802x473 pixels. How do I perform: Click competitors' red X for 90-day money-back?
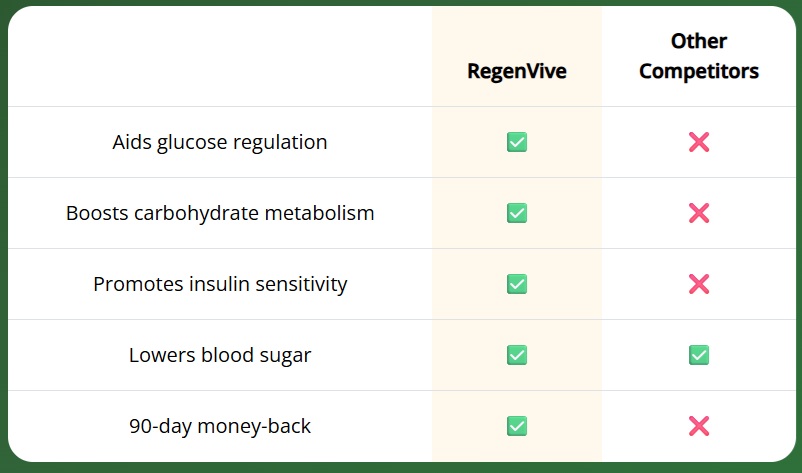click(x=699, y=426)
